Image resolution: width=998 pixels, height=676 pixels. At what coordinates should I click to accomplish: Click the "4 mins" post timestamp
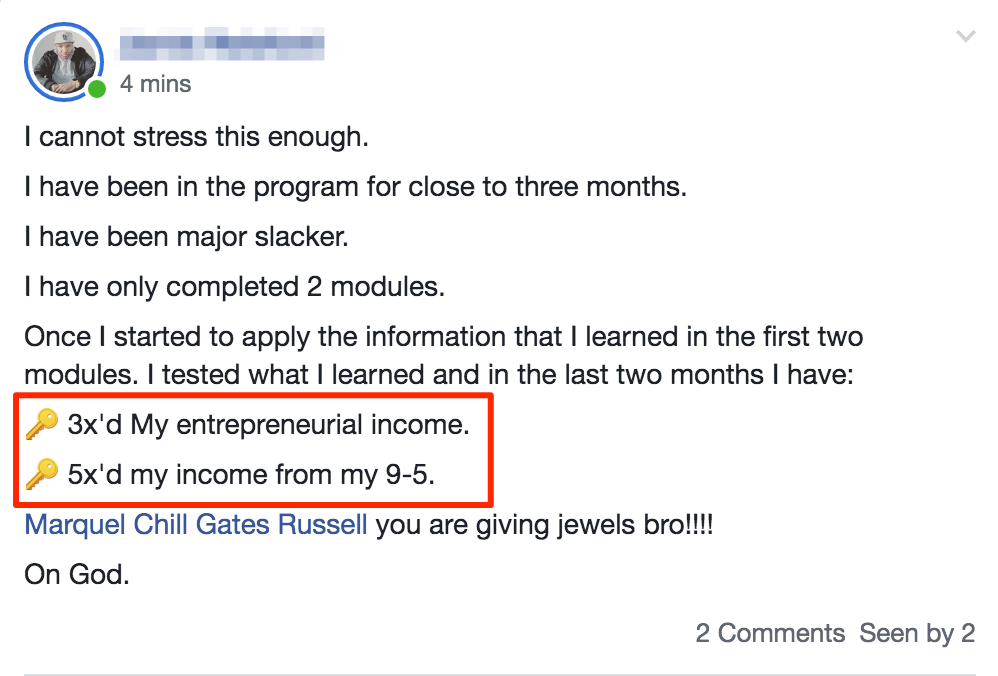click(155, 84)
